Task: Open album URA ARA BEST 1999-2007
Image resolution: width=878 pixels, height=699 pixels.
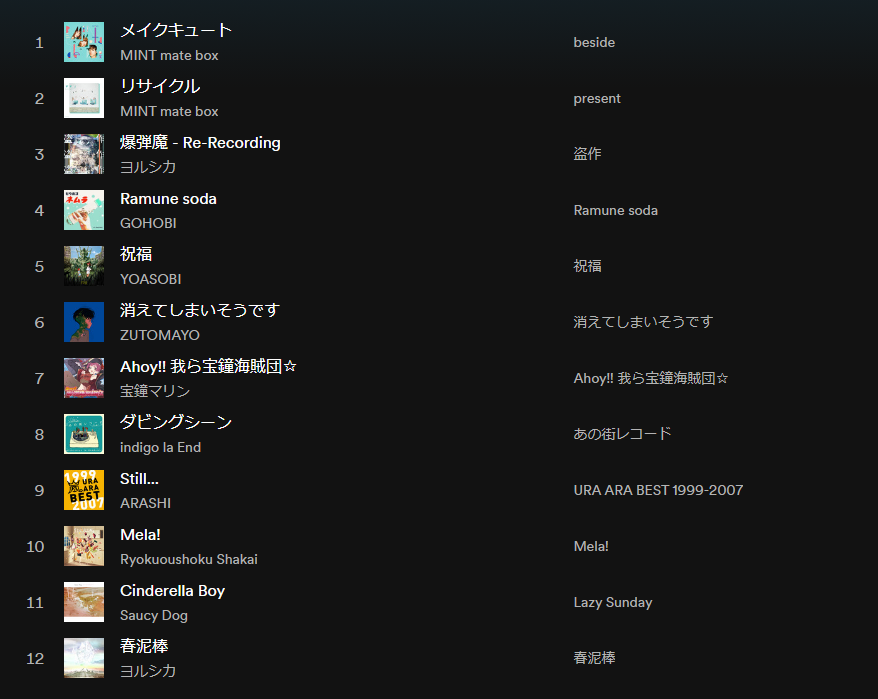Action: (658, 490)
